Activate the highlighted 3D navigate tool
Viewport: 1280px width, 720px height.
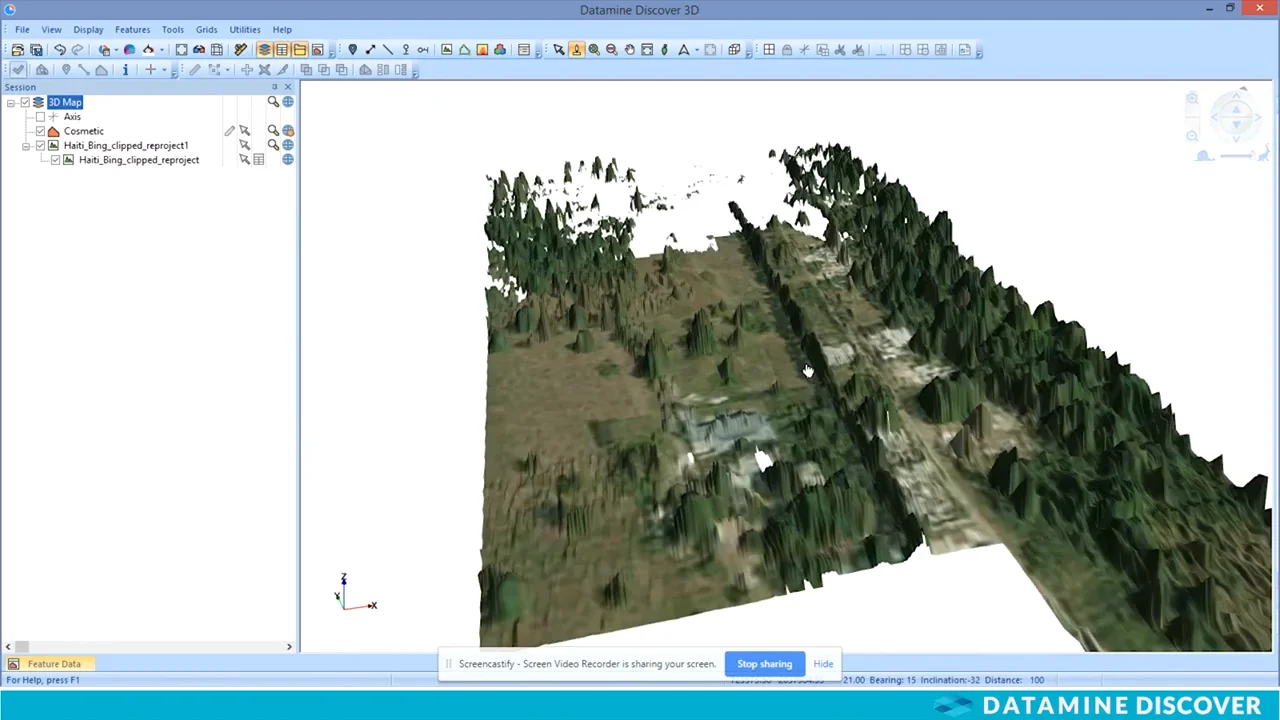point(576,50)
